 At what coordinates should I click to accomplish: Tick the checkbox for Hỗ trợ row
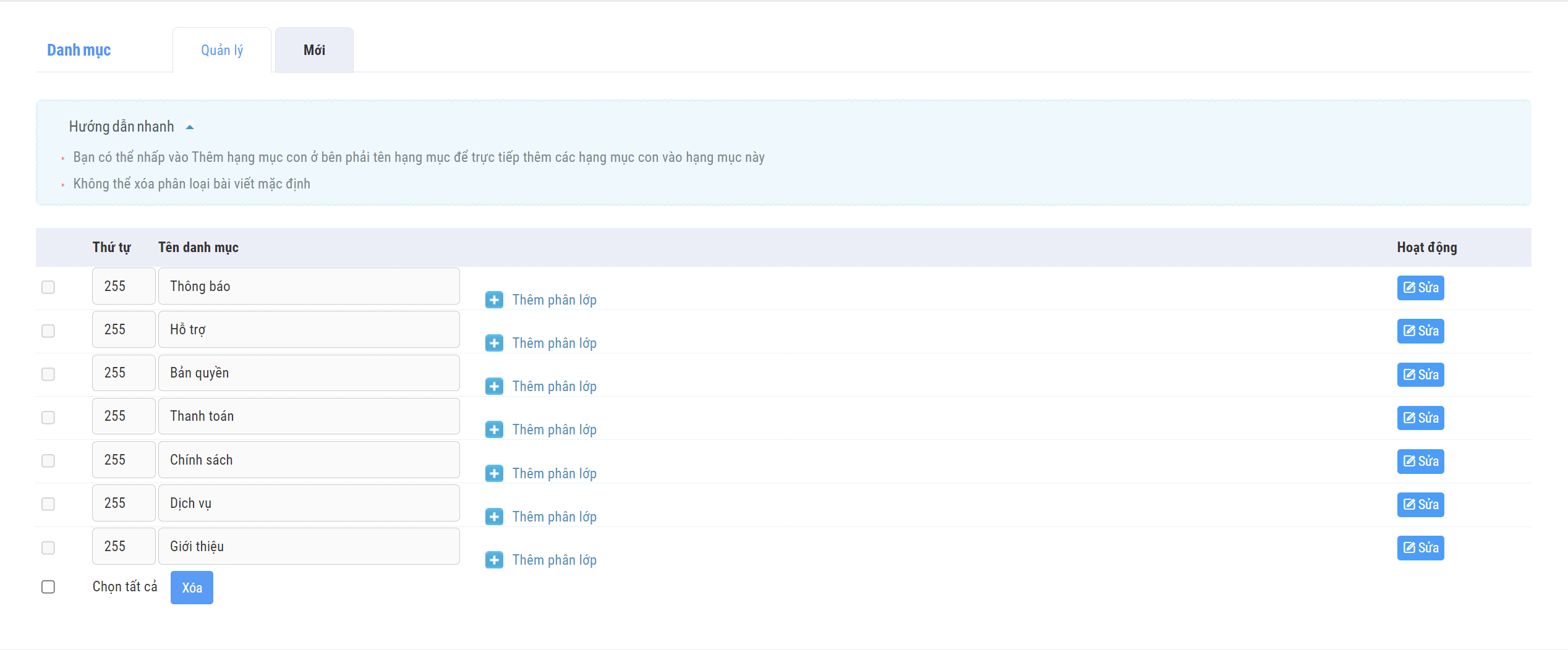(48, 331)
